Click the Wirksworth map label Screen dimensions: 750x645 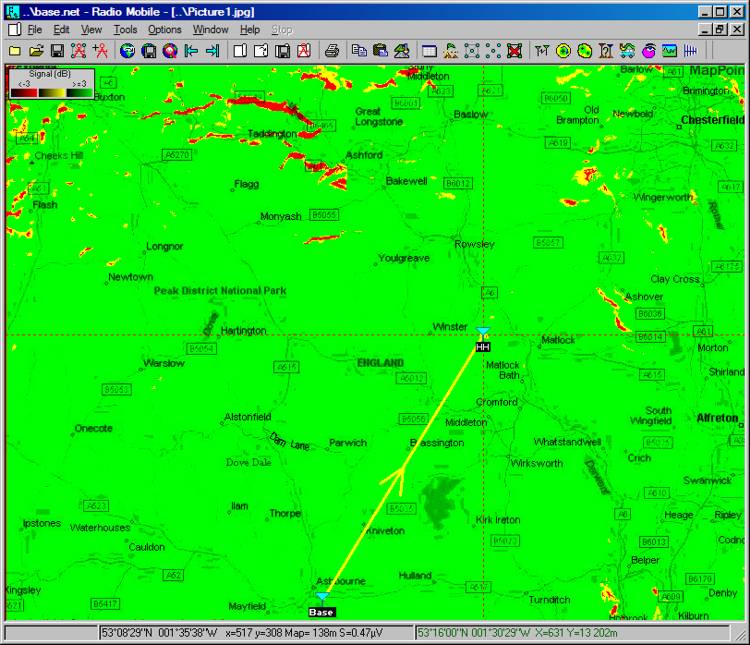pos(537,463)
